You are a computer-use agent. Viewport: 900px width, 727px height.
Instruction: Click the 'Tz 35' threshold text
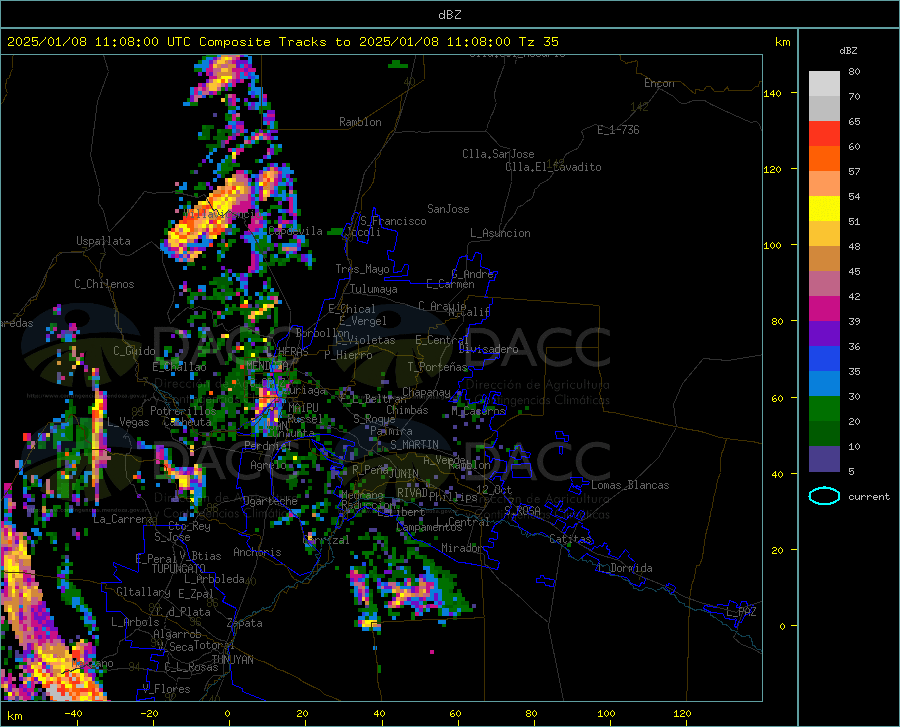coord(538,42)
